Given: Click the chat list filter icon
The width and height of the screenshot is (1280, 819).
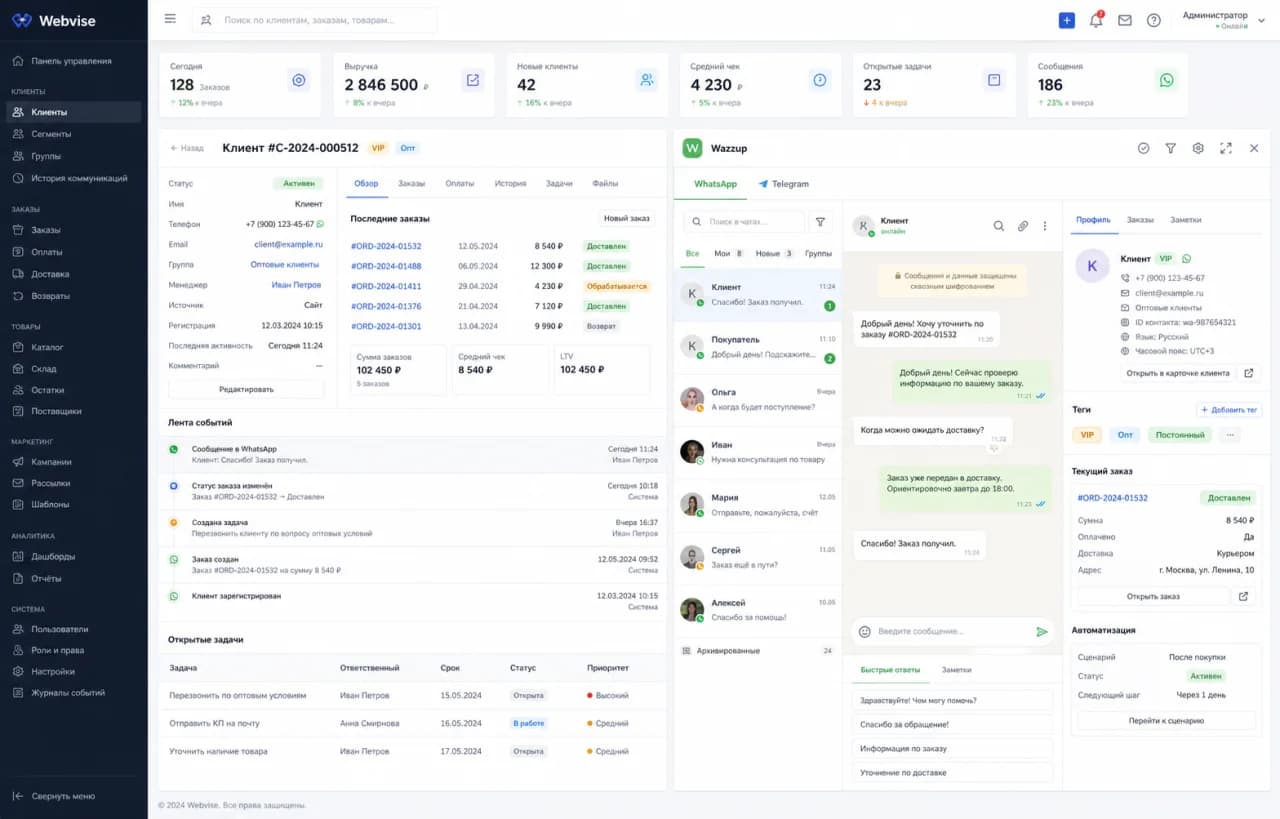Looking at the screenshot, I should tap(820, 222).
